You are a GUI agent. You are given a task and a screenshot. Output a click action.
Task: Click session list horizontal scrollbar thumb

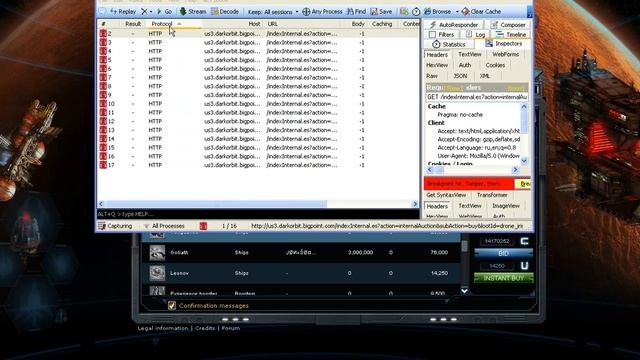216,204
